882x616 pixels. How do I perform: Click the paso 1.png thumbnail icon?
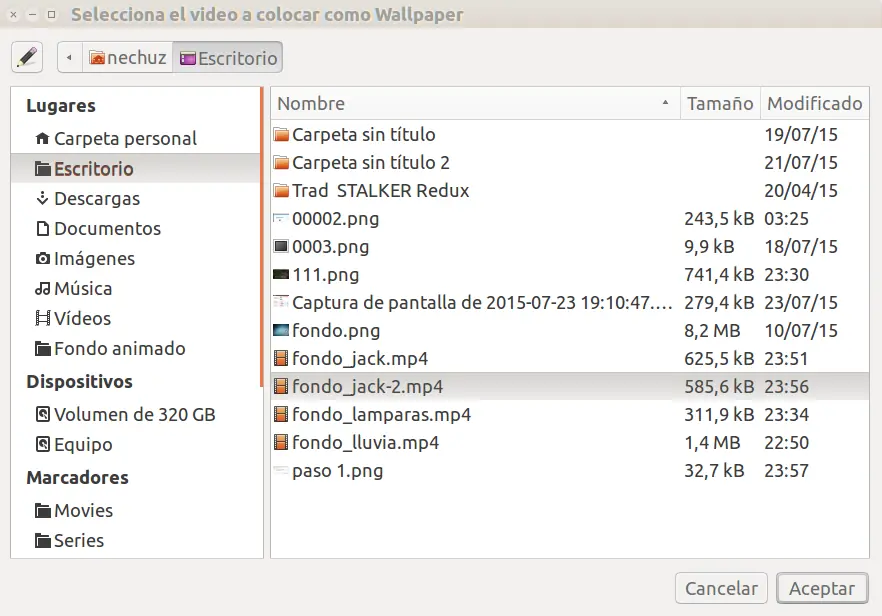pos(281,469)
